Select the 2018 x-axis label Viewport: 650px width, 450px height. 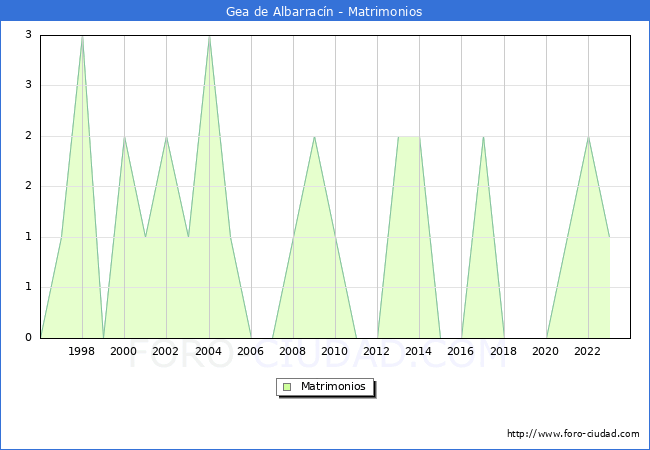click(x=504, y=351)
